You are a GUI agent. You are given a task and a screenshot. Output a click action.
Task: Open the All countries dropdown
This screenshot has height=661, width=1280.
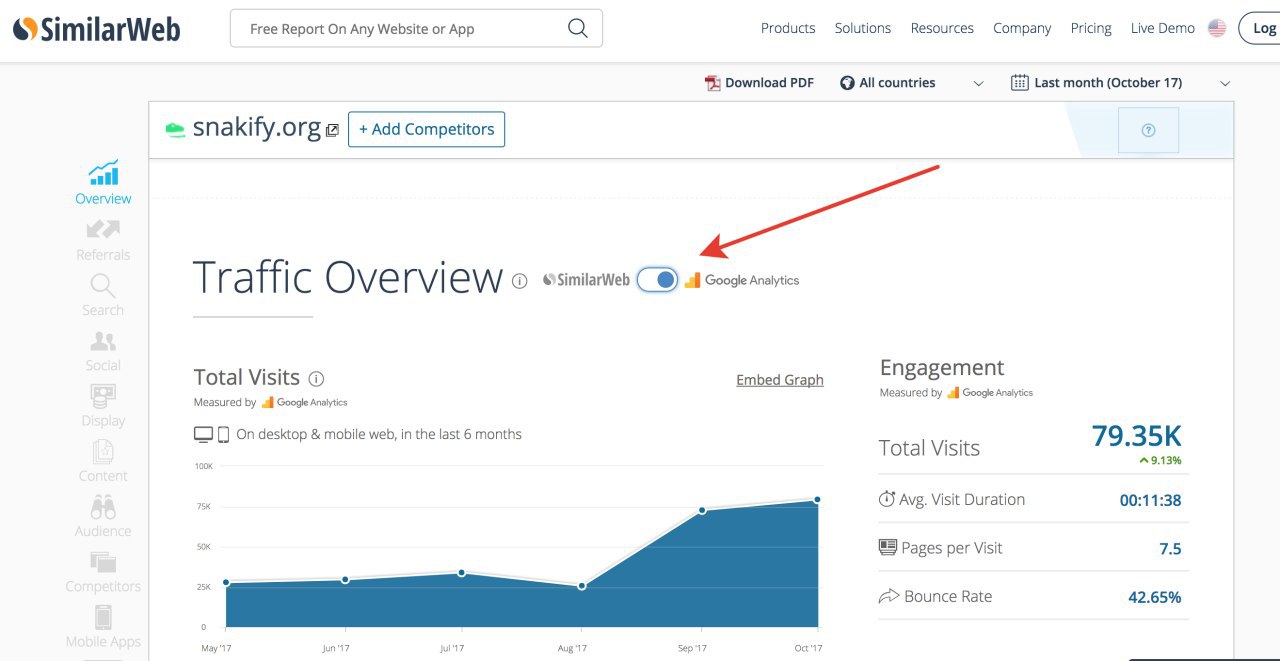pos(911,83)
